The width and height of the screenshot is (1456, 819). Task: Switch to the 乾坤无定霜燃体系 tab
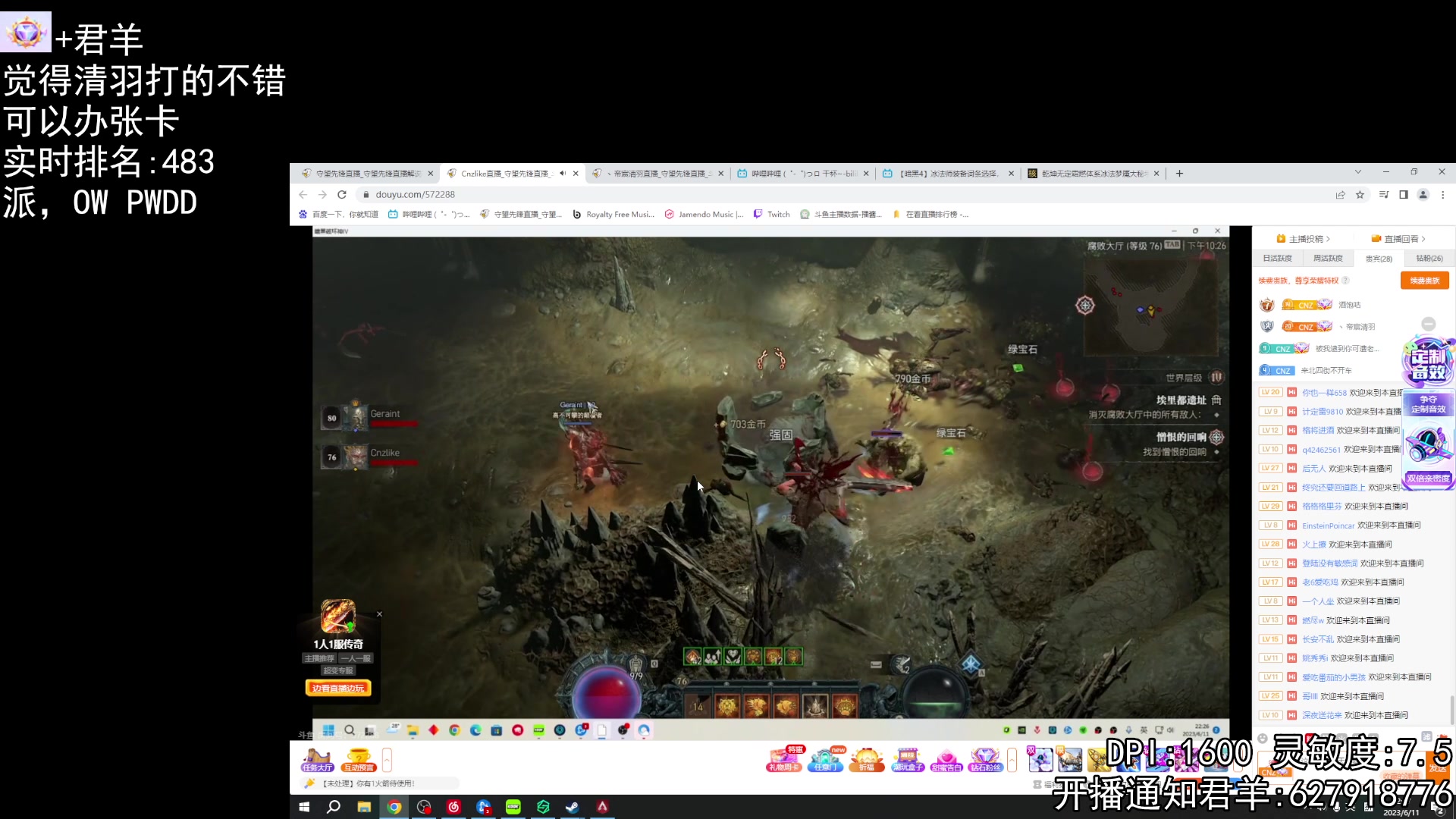1093,174
